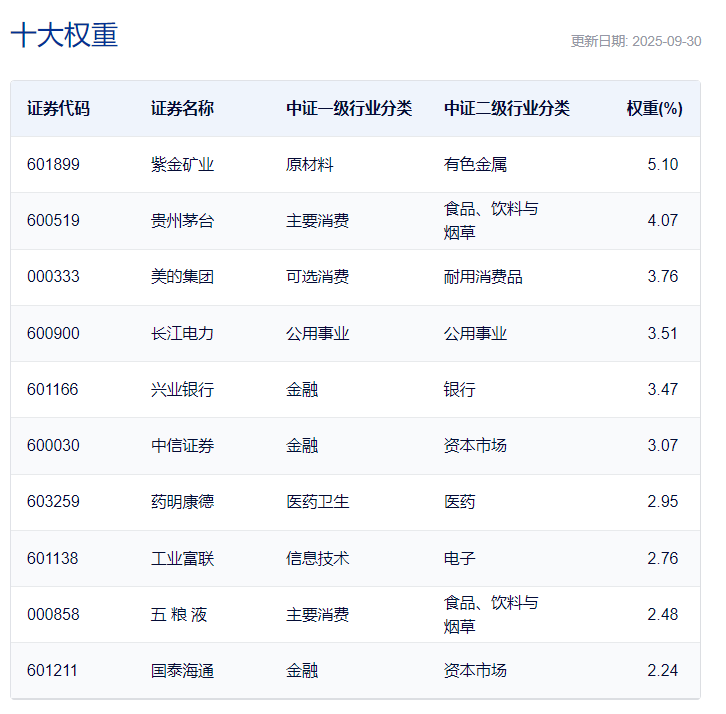Screen dimensions: 726x714
Task: Click the 证券名称 column header
Action: 182,108
